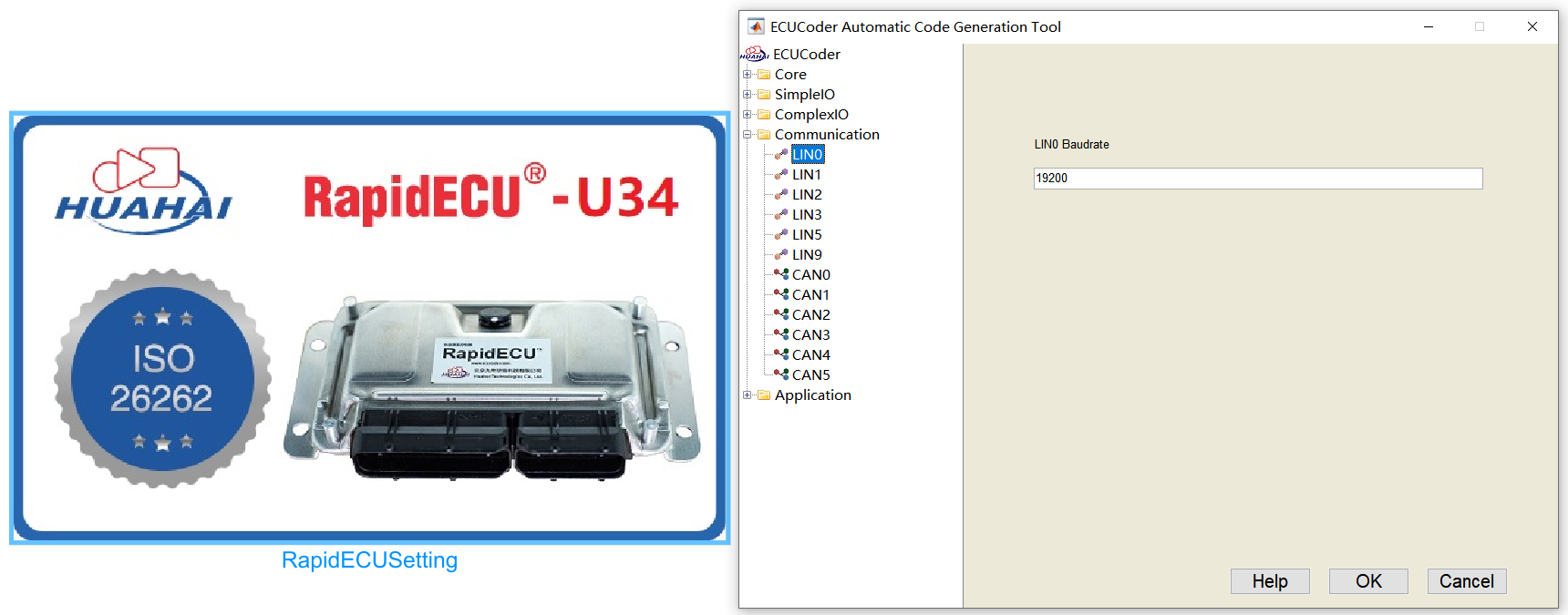Select the ECUCoder root tree item

[x=807, y=54]
